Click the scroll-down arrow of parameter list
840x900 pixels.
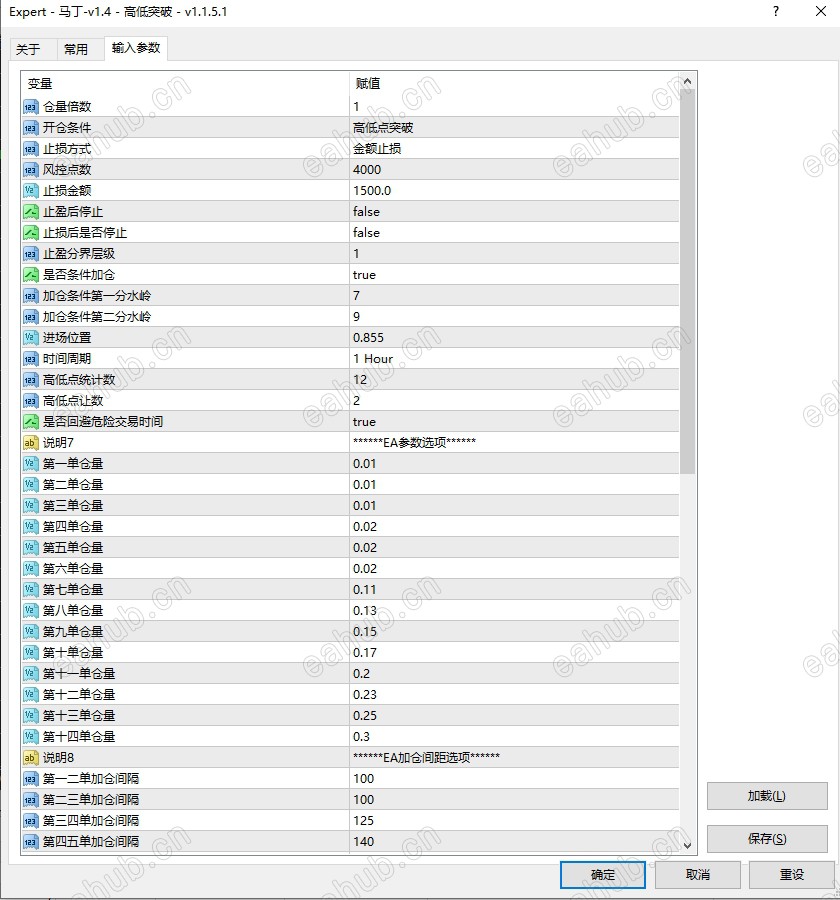click(687, 845)
